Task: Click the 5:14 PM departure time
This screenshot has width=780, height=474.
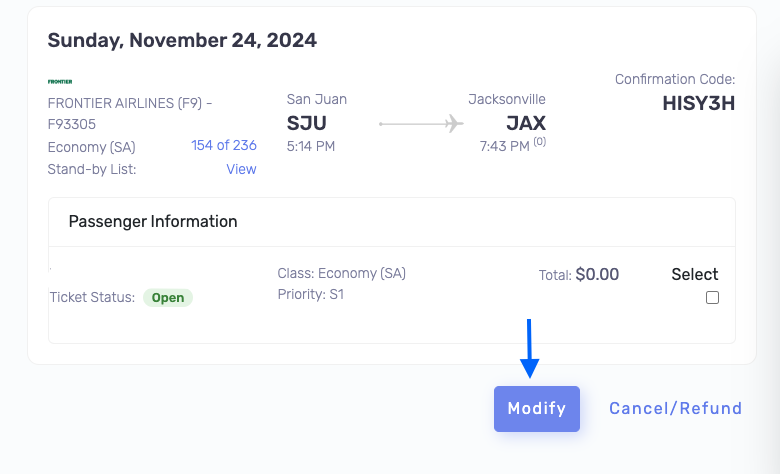Action: coord(310,146)
